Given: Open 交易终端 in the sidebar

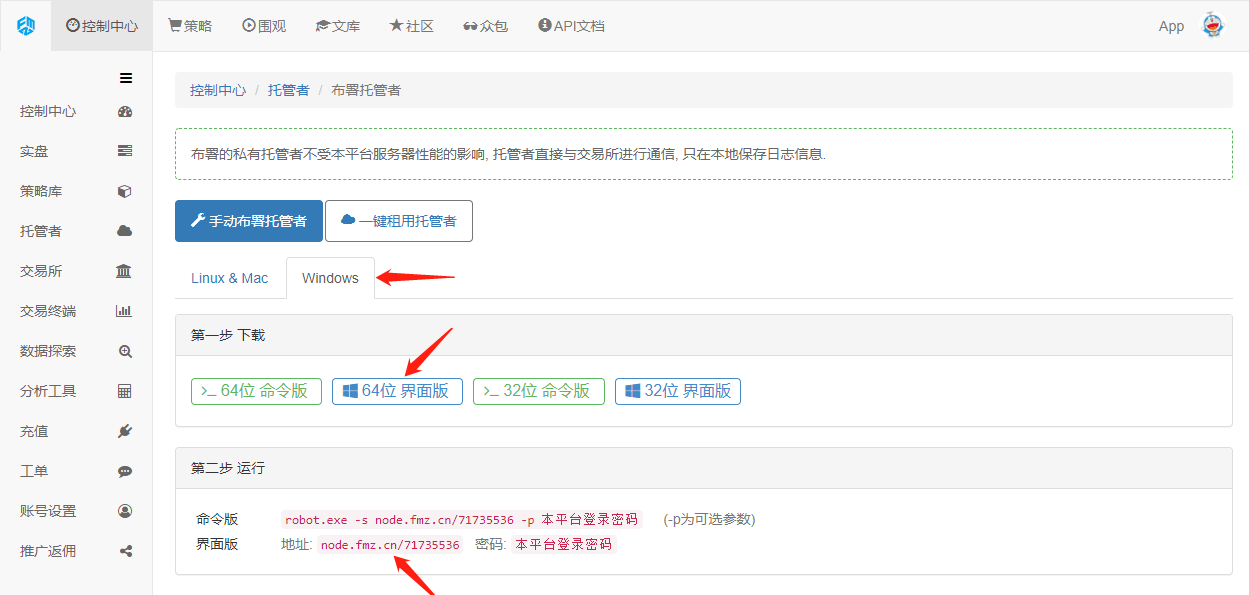Looking at the screenshot, I should tap(76, 311).
